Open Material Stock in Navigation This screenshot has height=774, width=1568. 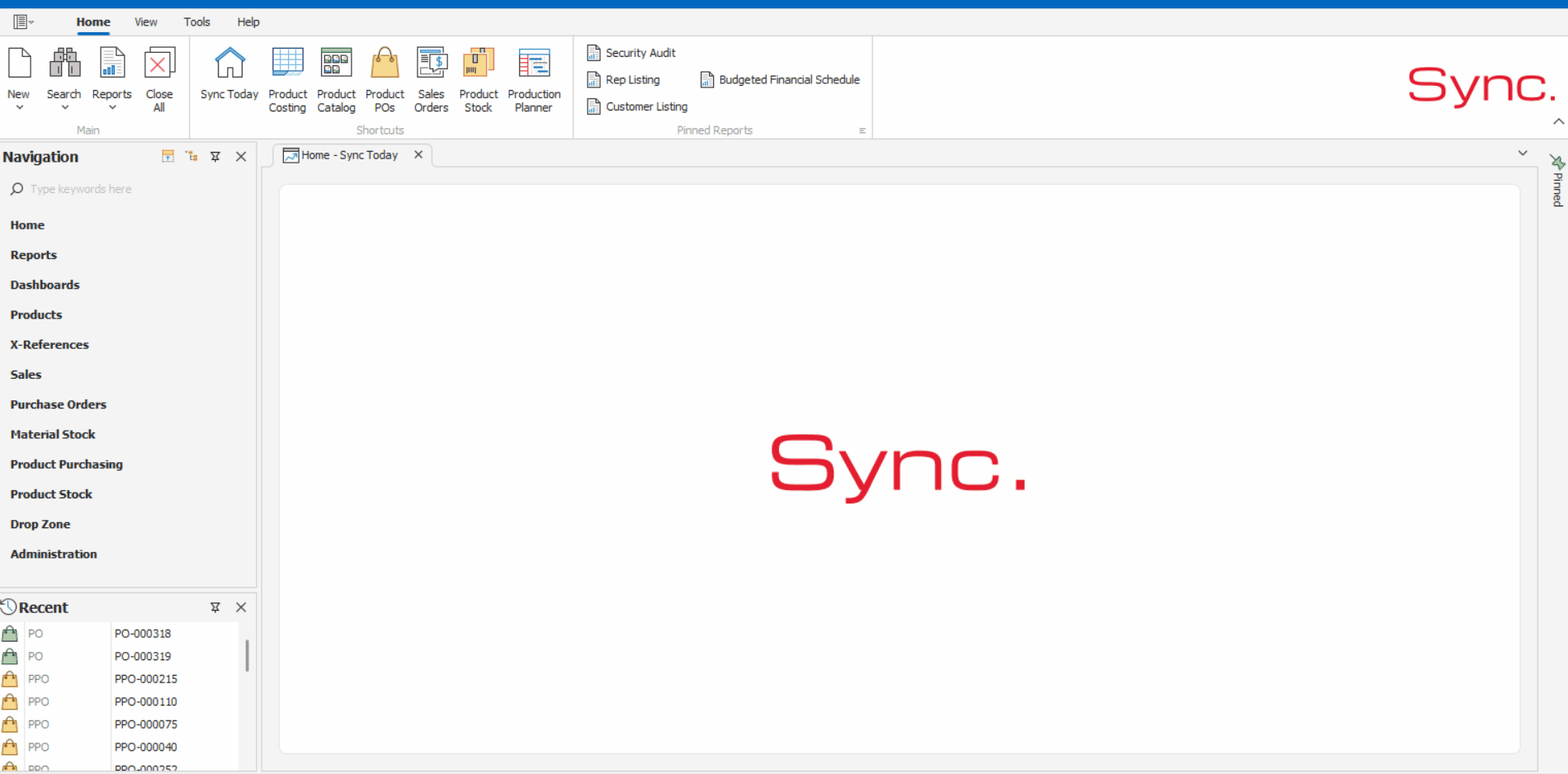tap(53, 434)
